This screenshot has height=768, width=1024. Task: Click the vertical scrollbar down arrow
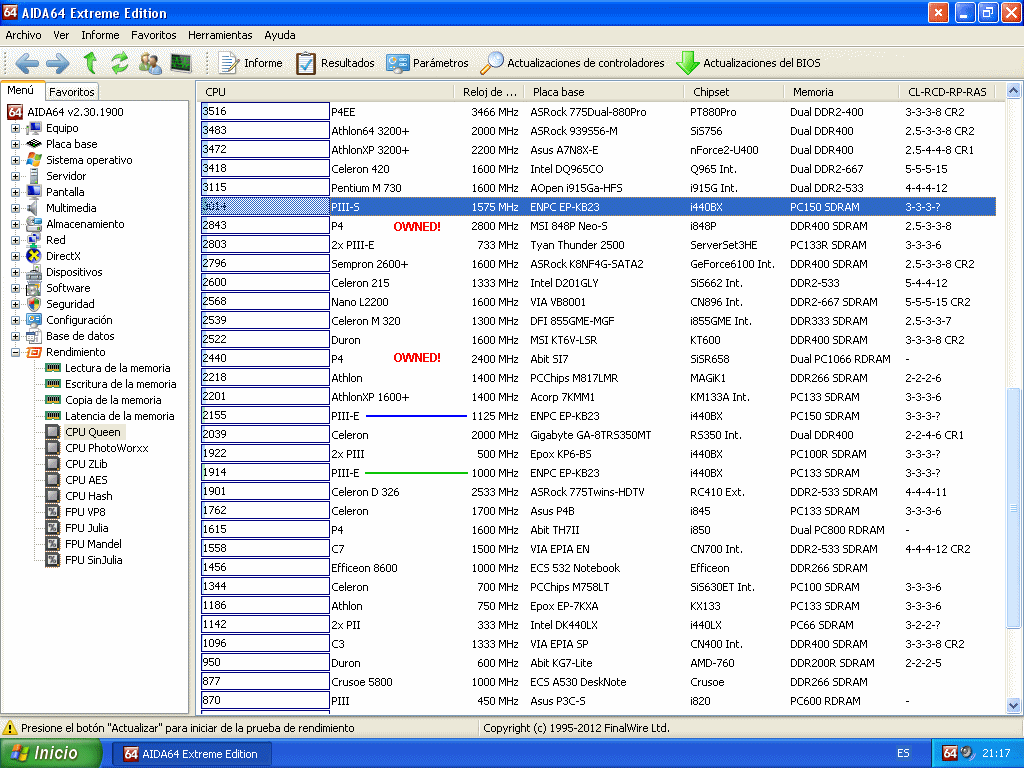[1014, 706]
